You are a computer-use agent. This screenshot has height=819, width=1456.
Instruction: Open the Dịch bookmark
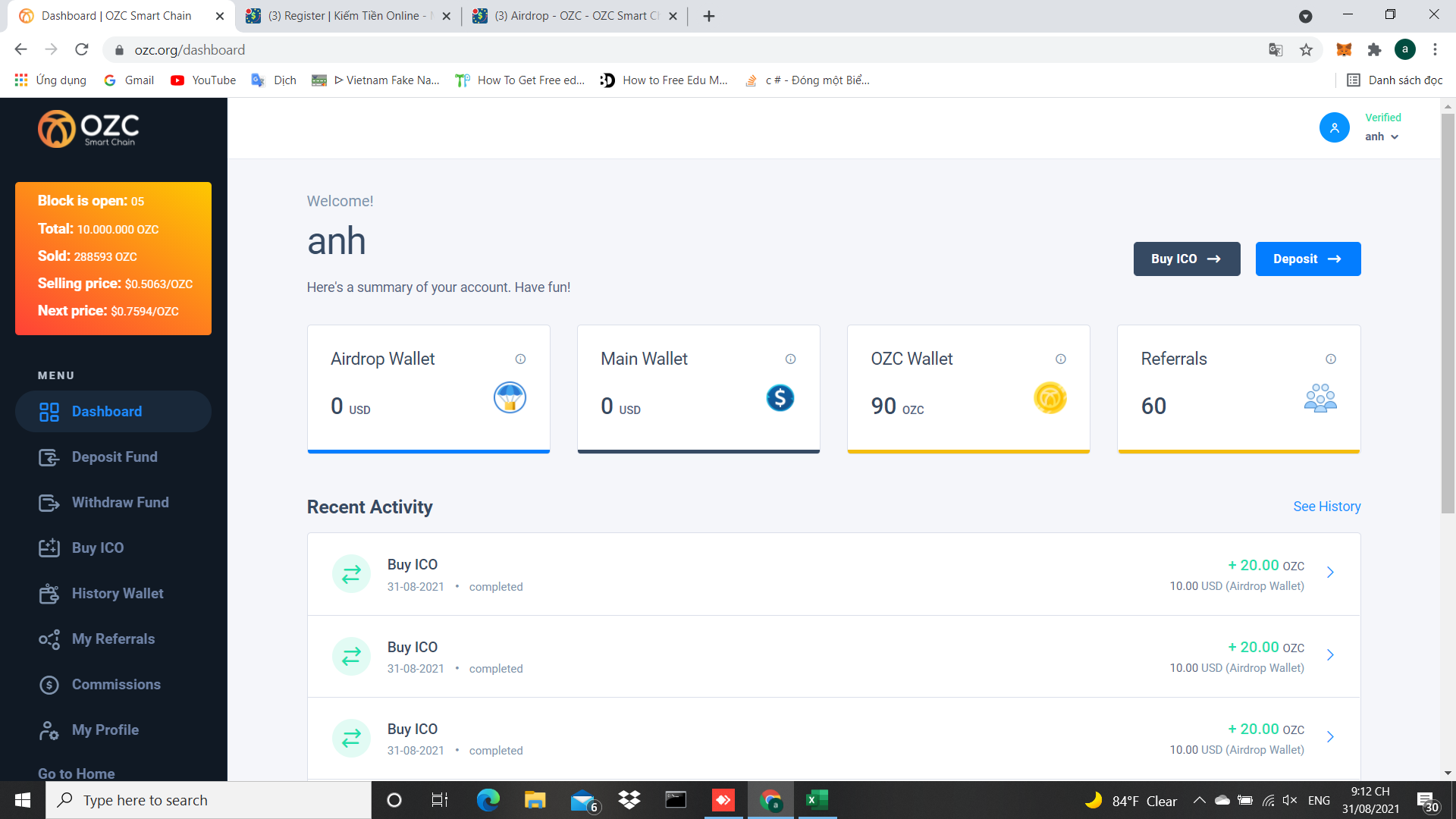point(275,80)
